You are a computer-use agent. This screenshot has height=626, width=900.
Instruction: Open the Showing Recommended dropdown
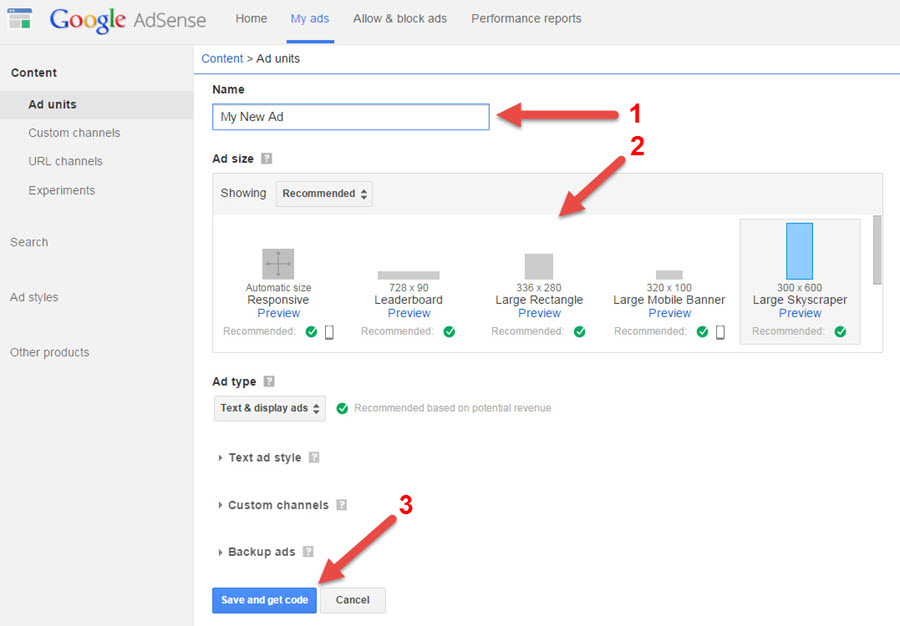[324, 194]
